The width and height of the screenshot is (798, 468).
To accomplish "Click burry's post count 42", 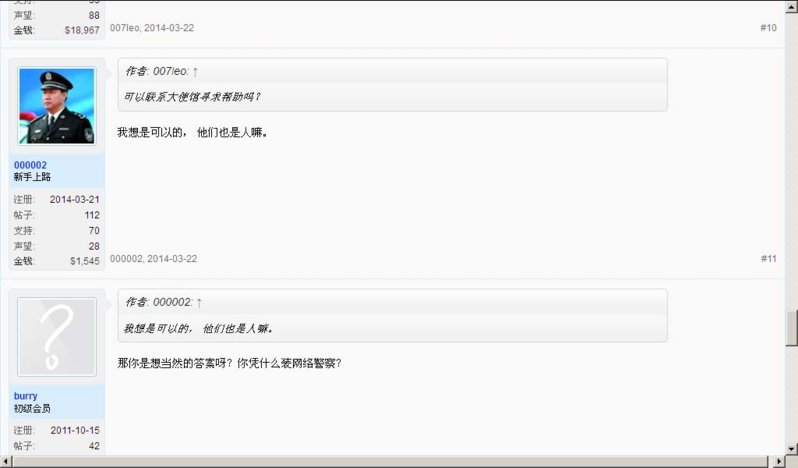I will tap(94, 446).
